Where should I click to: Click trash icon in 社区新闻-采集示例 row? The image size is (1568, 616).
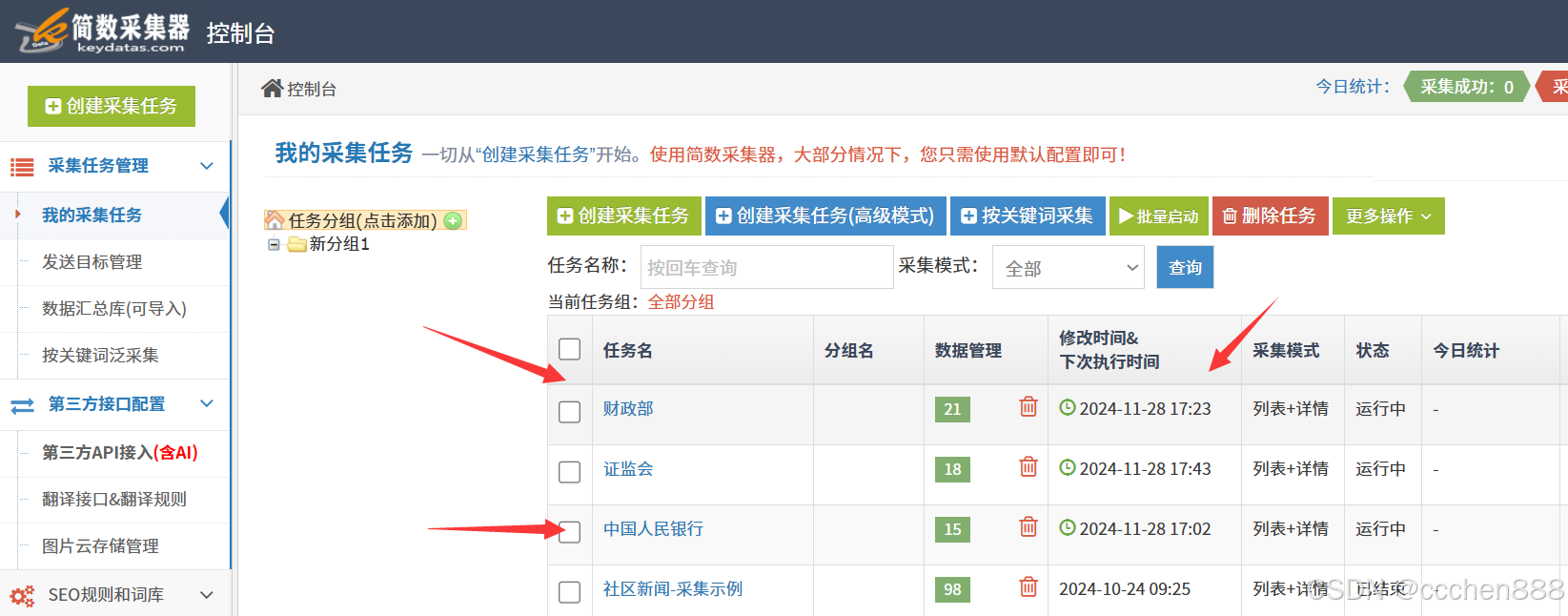(x=1028, y=586)
